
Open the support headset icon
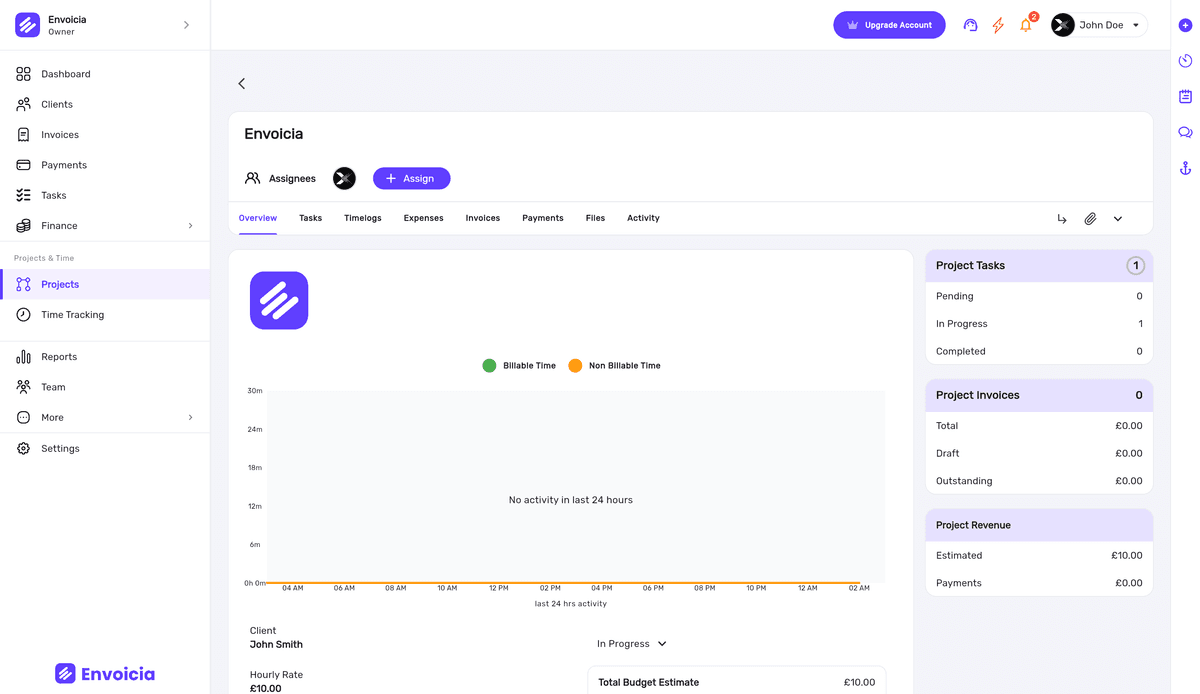(x=970, y=25)
